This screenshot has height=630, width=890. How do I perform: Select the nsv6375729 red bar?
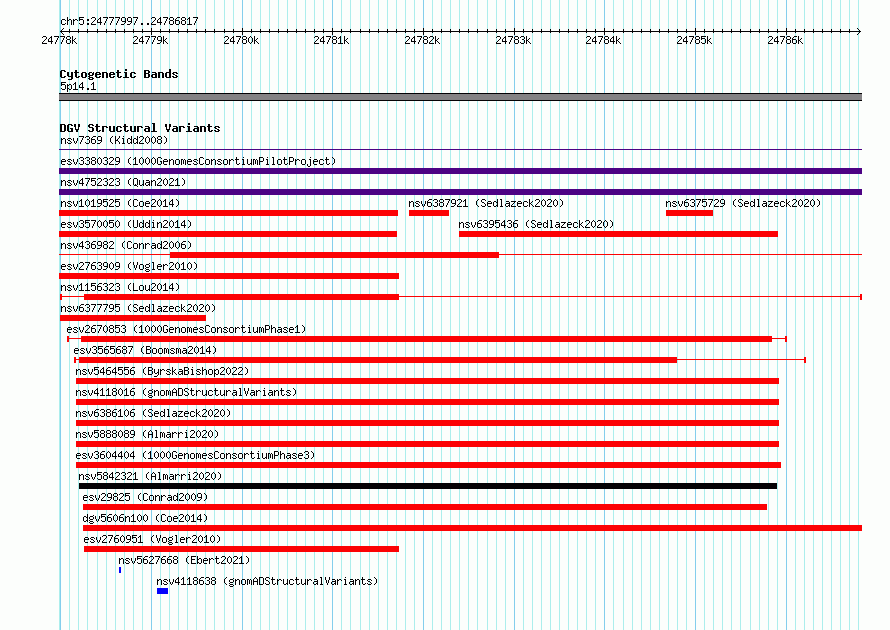point(689,213)
